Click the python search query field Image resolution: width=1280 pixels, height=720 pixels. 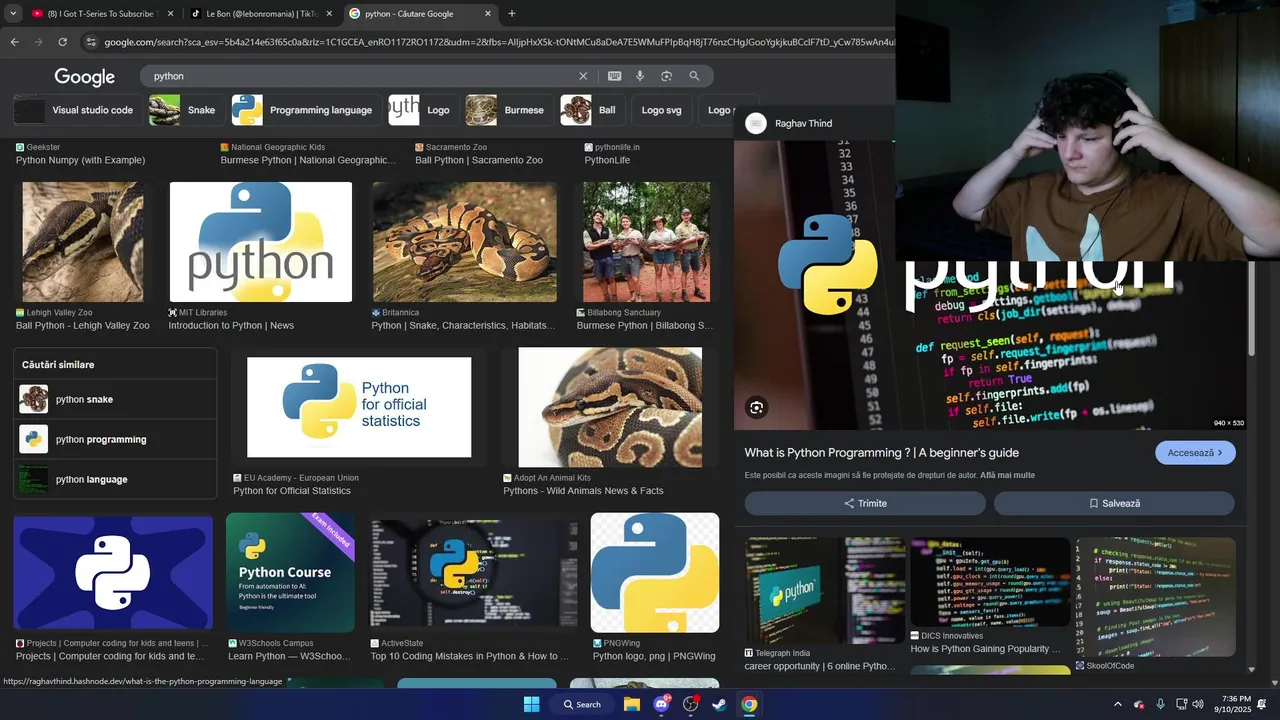click(x=360, y=76)
